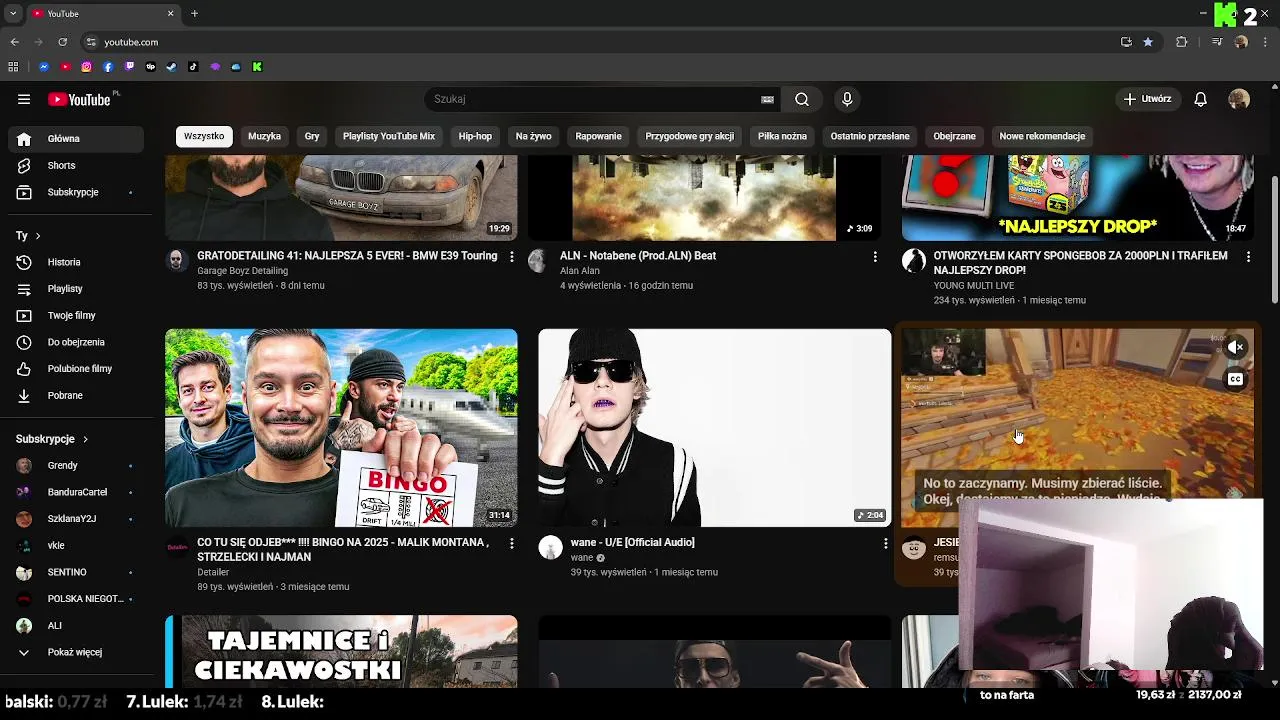Click the YouTube logo

tap(80, 99)
